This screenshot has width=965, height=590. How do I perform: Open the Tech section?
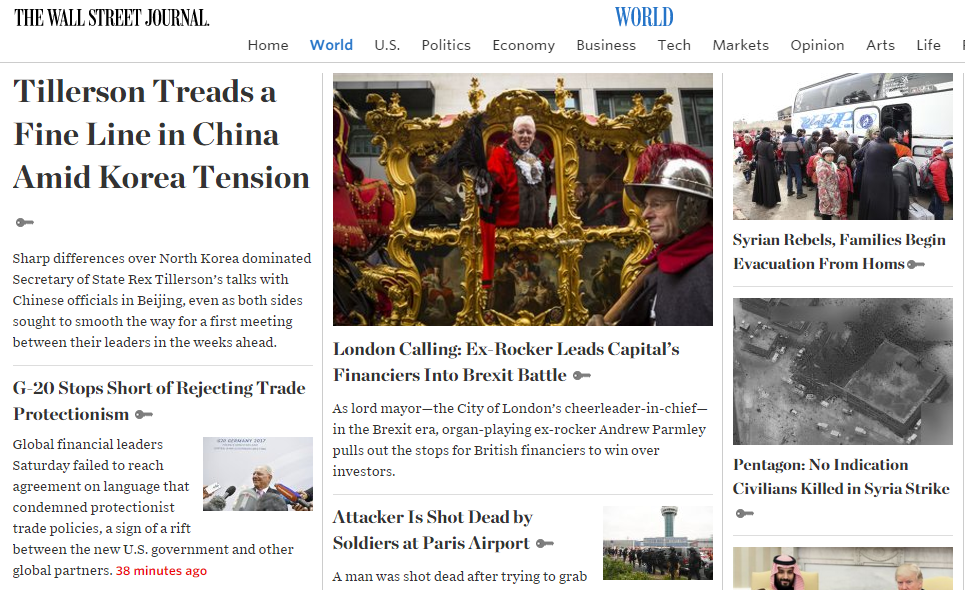click(674, 45)
